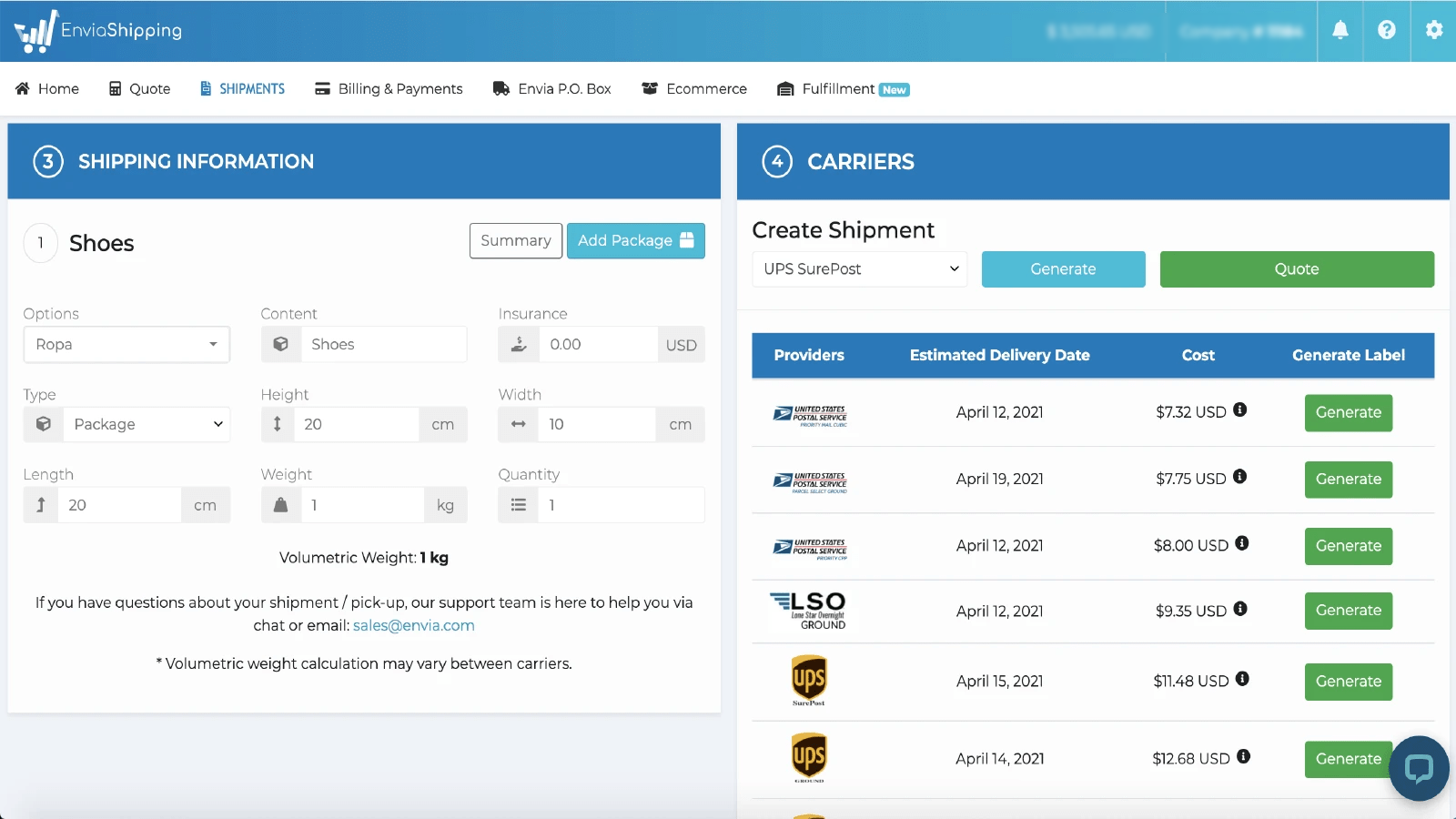Click the USPS logo in the $7.32 row
Screen dimensions: 1456x819
click(810, 416)
